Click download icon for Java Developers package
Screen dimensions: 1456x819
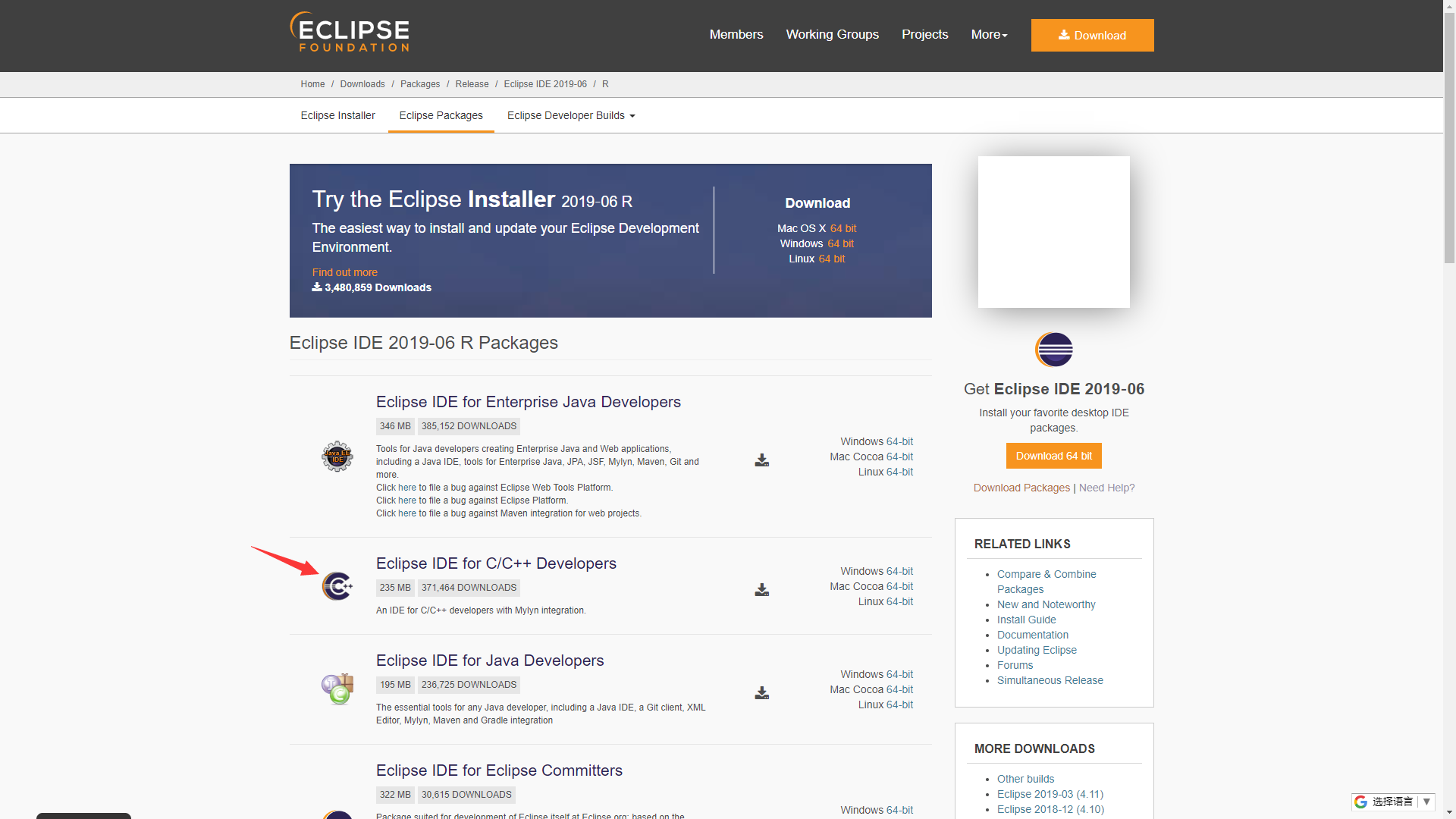761,693
